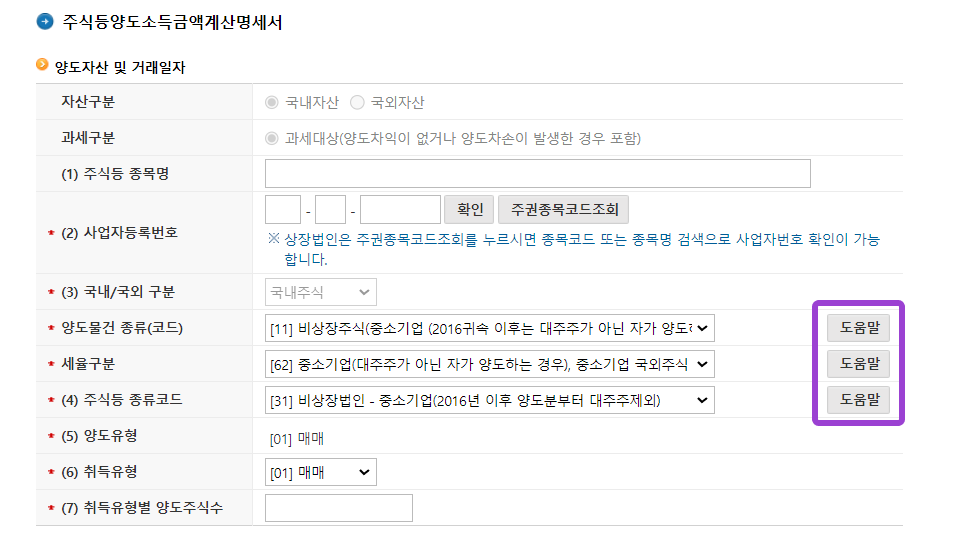
Task: Focus the 취득유형별 양도주식수 input field
Action: coord(338,508)
